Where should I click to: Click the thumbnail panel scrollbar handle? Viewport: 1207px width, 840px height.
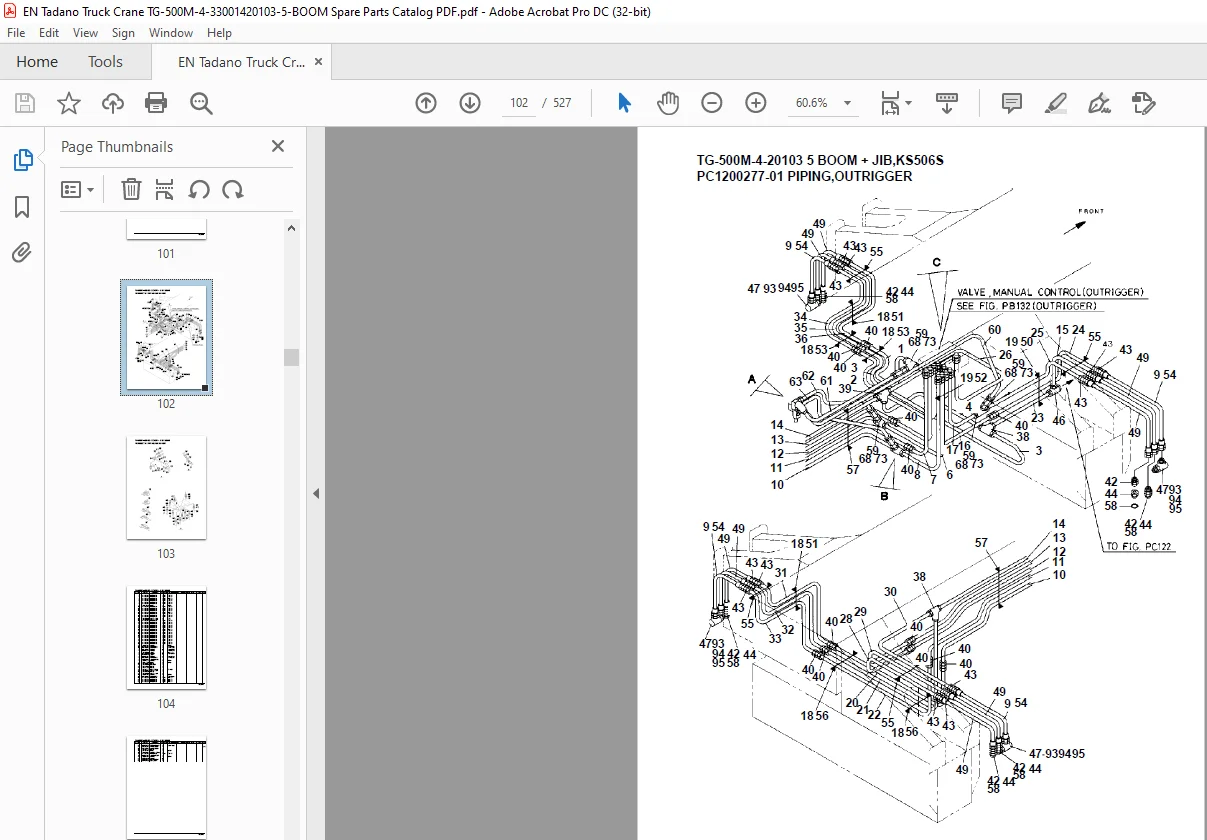tap(292, 357)
